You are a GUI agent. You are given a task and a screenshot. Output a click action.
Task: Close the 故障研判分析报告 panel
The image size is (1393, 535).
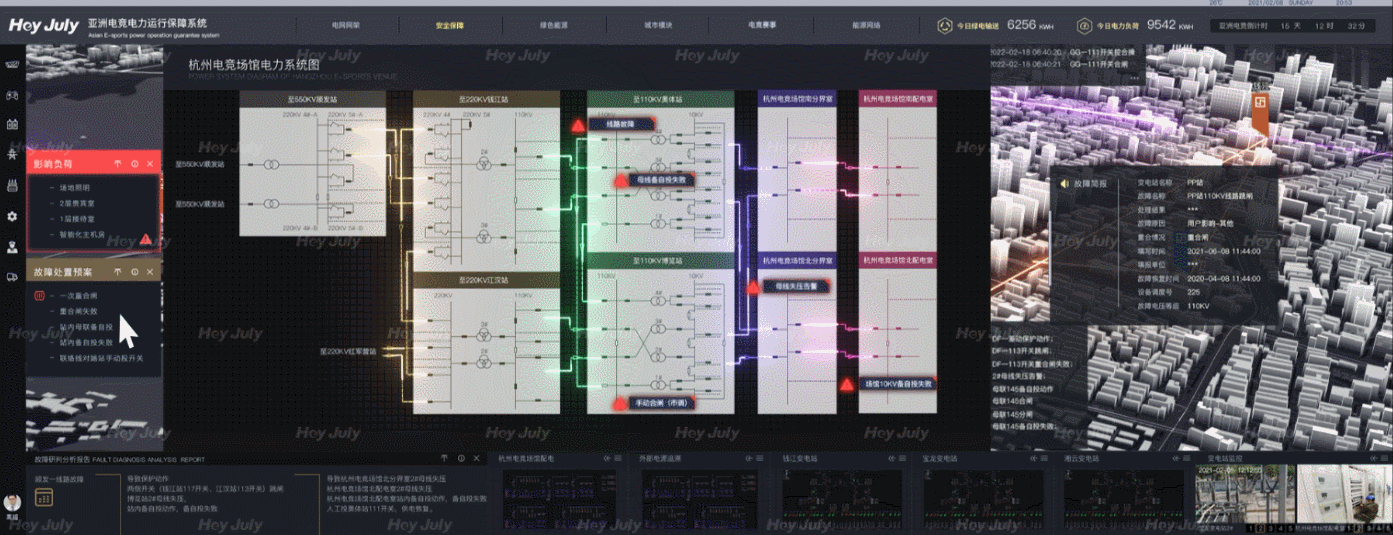point(477,458)
